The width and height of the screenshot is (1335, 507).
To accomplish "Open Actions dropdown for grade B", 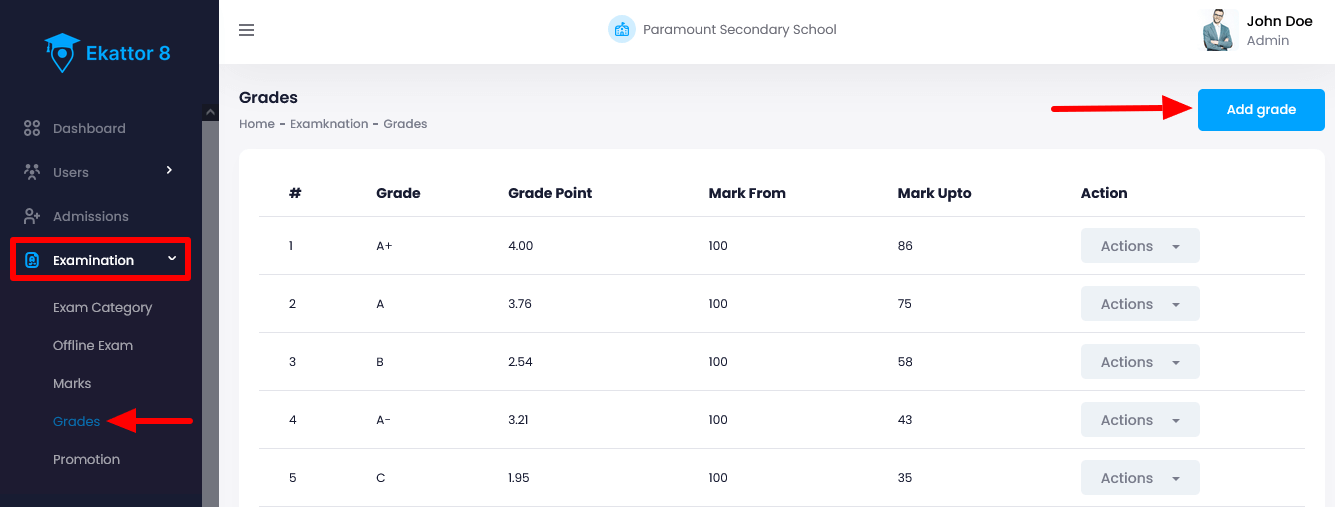I will click(1140, 362).
